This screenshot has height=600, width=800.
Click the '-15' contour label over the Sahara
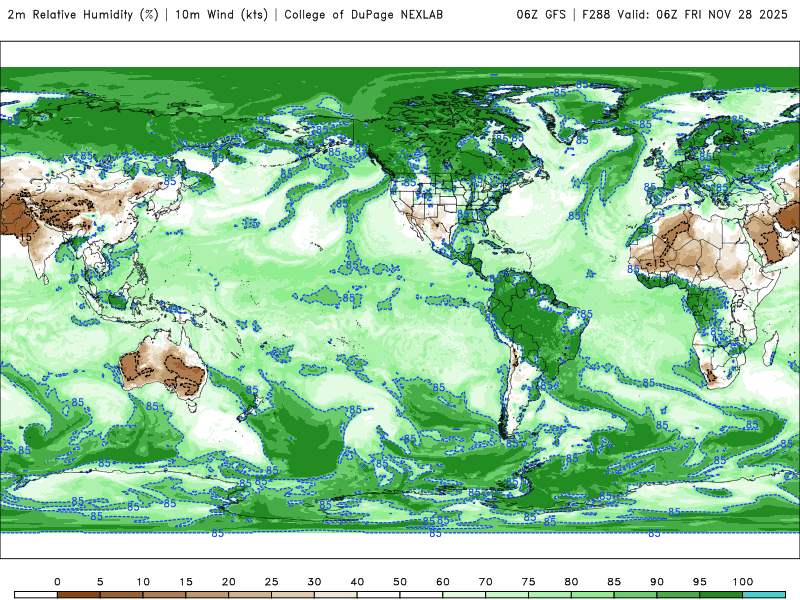click(657, 263)
